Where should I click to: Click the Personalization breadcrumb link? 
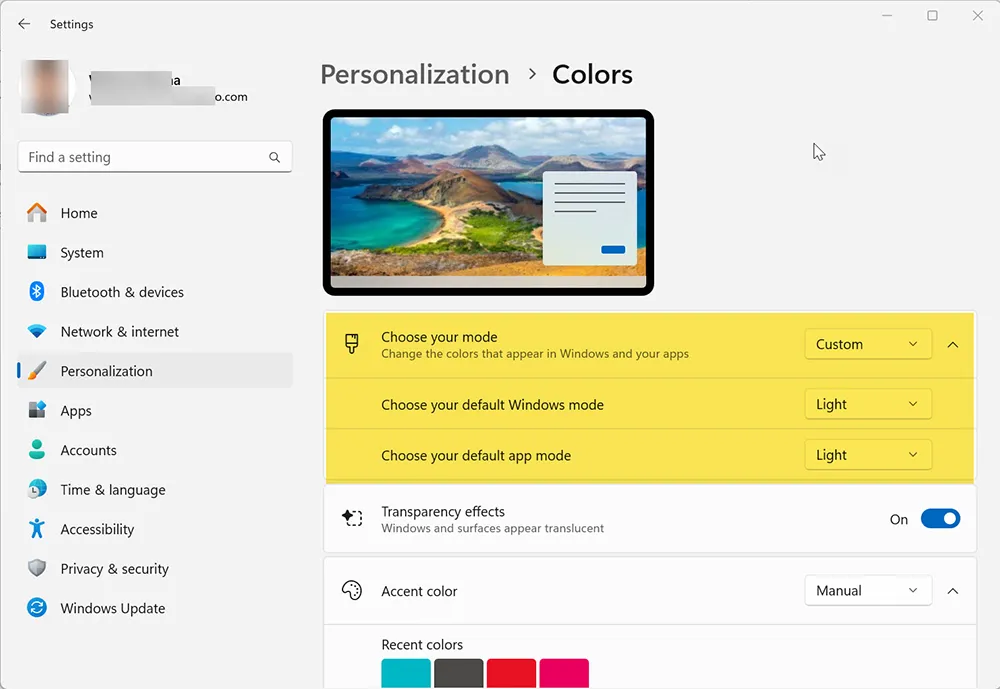(x=414, y=74)
